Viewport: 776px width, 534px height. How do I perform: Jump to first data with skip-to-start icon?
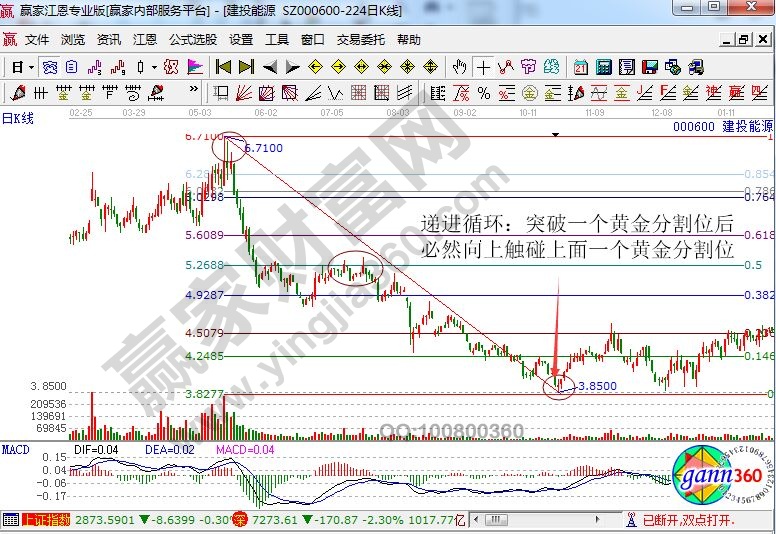223,67
